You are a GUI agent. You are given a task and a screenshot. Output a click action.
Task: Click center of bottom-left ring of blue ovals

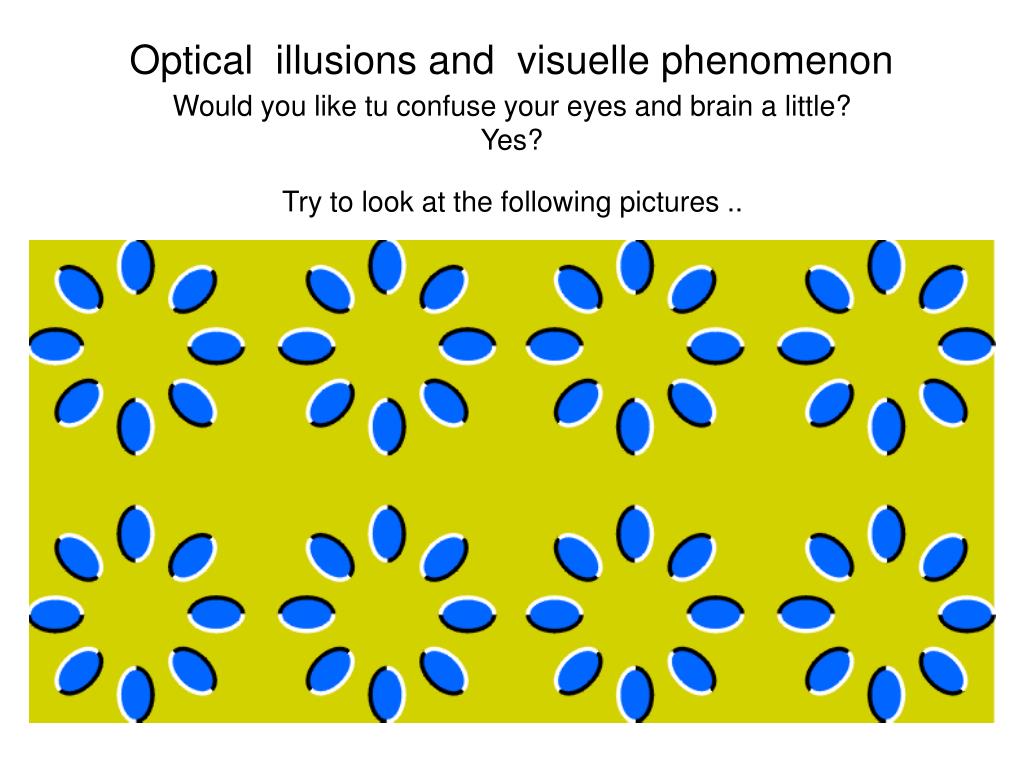coord(136,612)
